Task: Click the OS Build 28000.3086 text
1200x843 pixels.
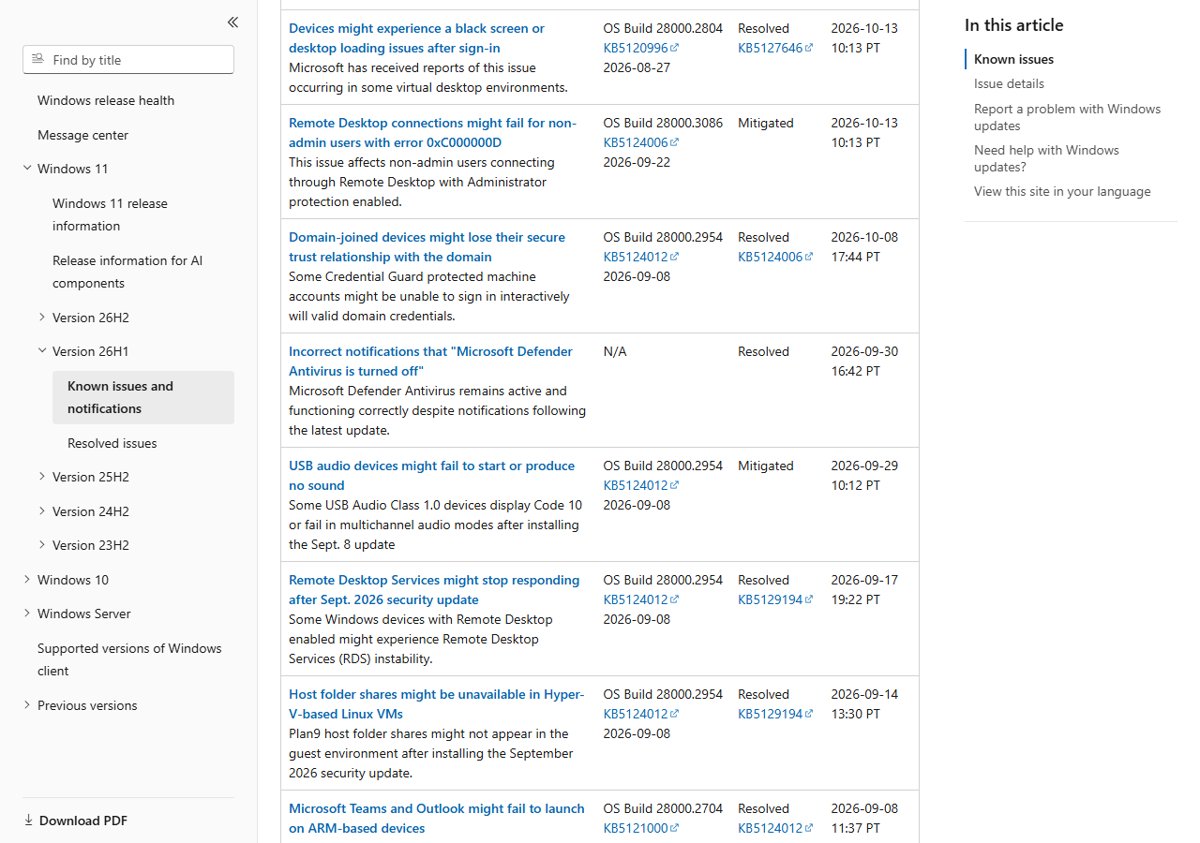Action: click(663, 123)
